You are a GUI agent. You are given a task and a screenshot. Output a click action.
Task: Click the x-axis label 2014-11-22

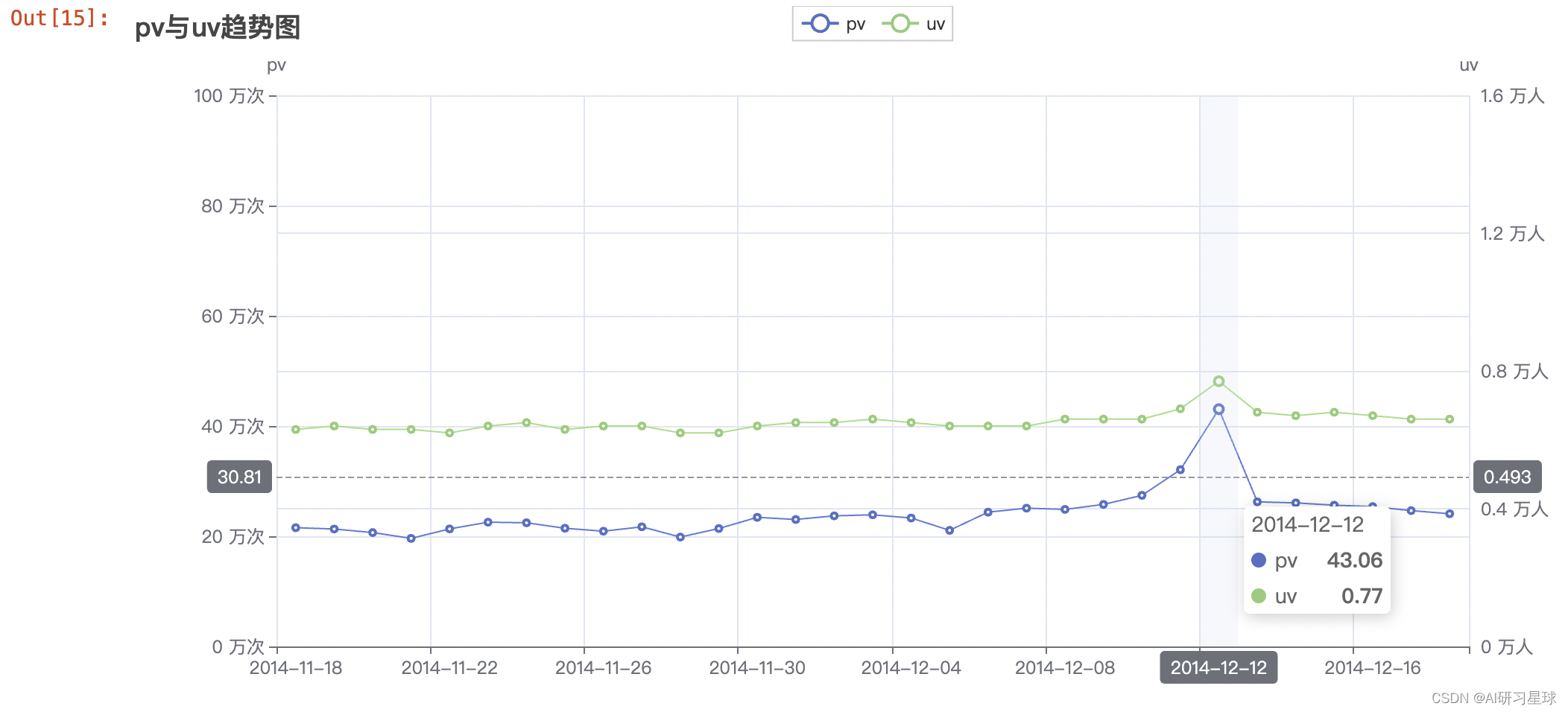pos(449,668)
